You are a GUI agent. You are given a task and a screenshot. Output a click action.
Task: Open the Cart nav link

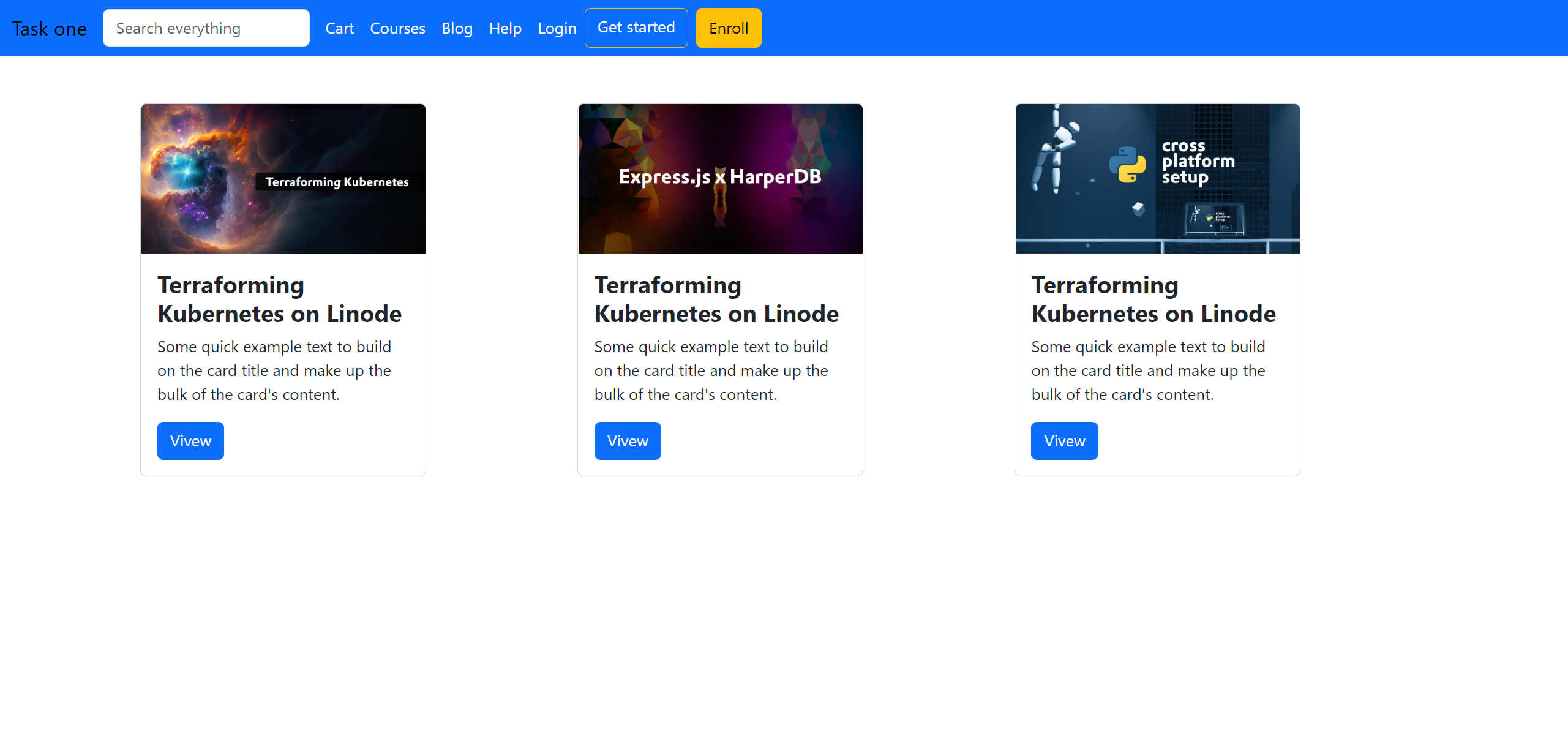[x=339, y=29]
